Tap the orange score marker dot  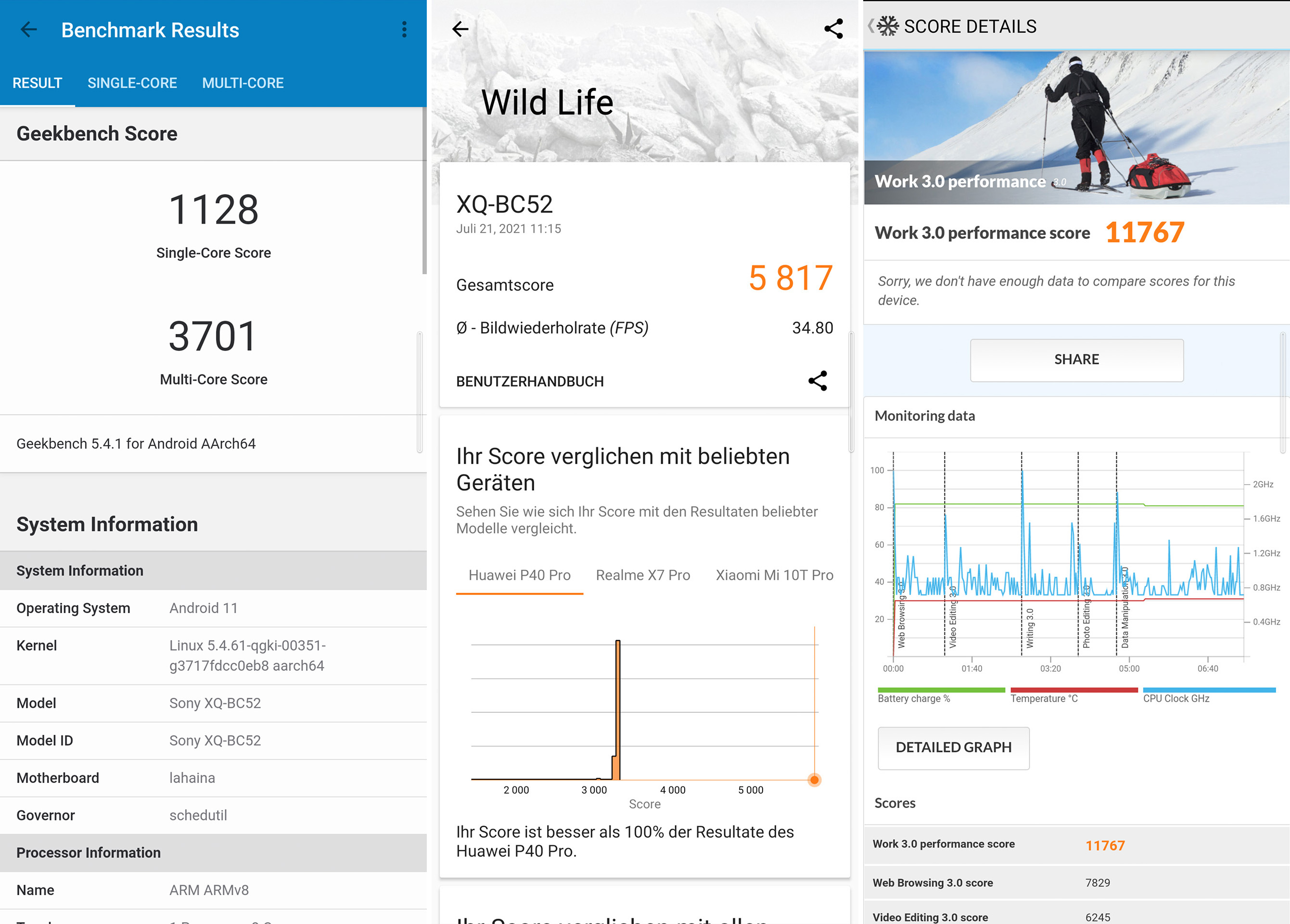point(814,780)
